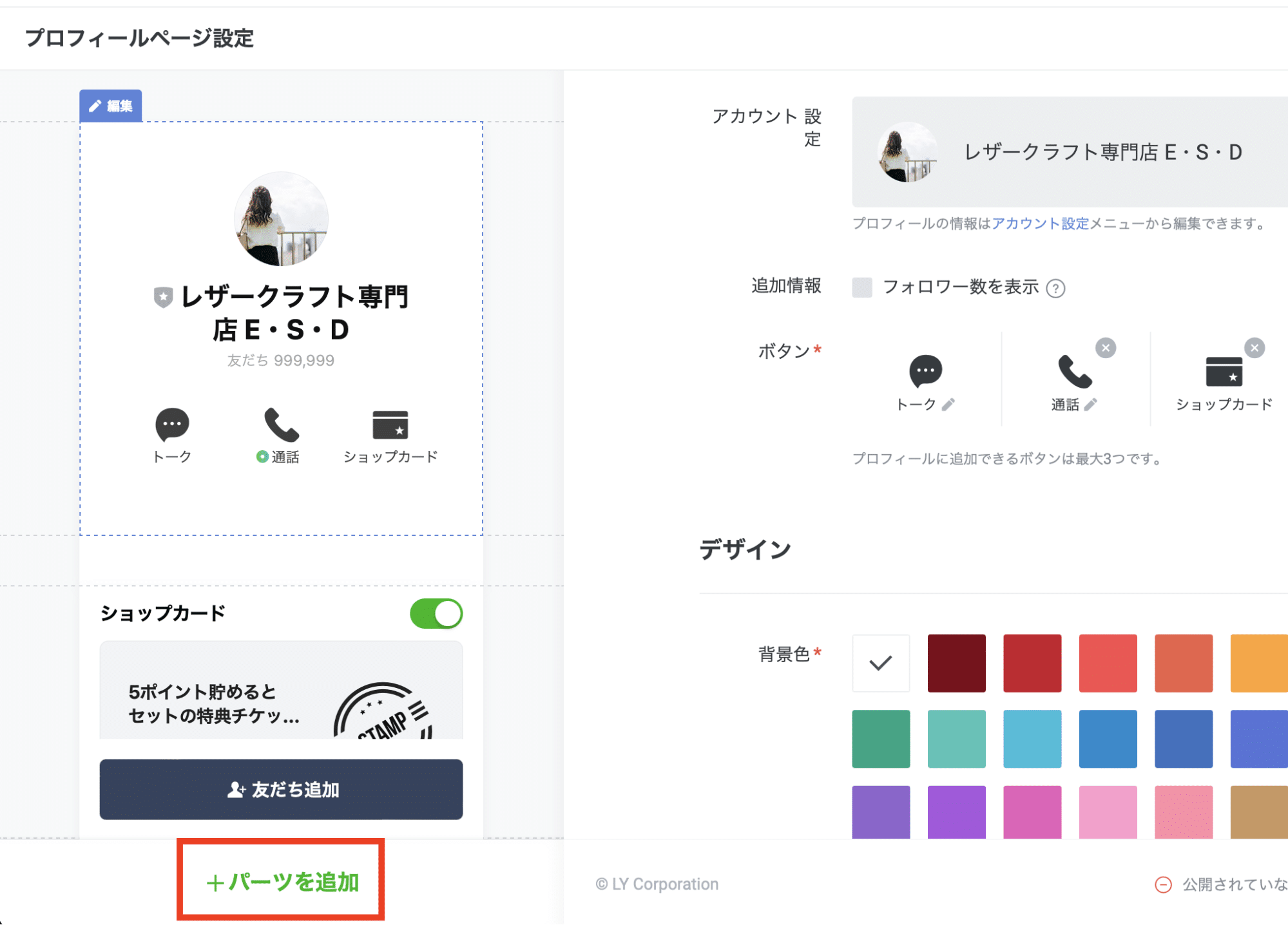Open the アカウント設定 link
1288x925 pixels.
point(1040,224)
